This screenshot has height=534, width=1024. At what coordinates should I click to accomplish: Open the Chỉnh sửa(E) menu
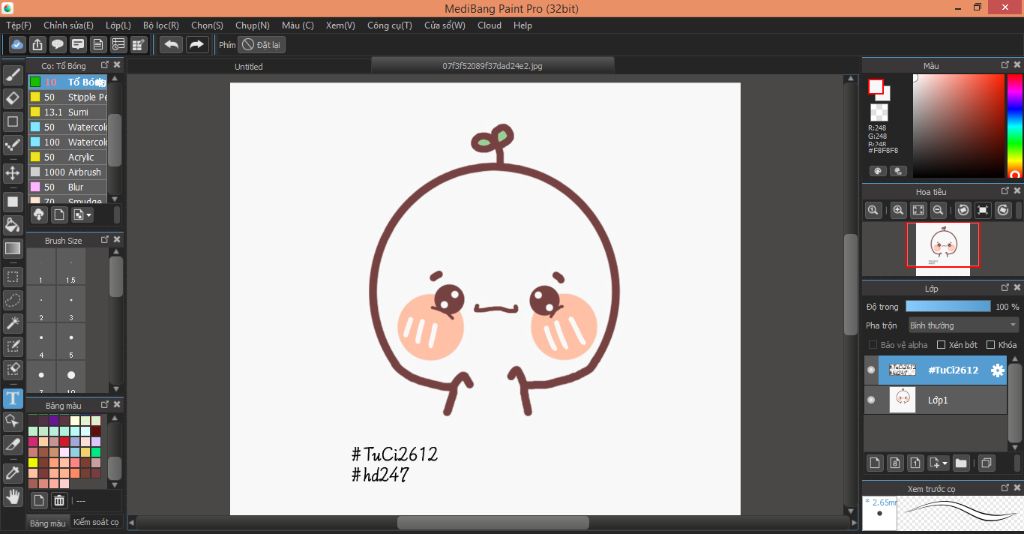click(68, 25)
